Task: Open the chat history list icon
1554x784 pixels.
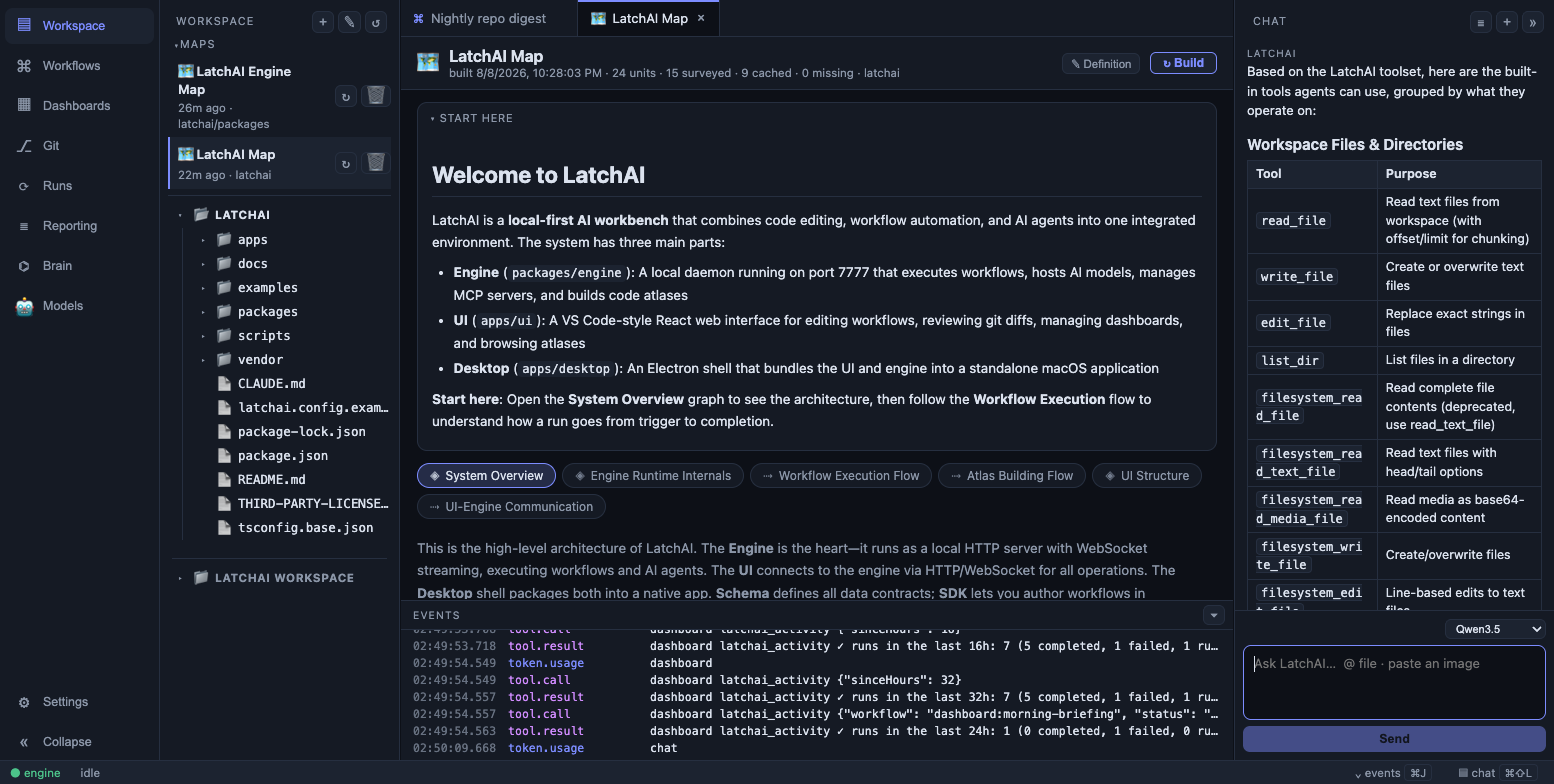Action: click(1481, 21)
